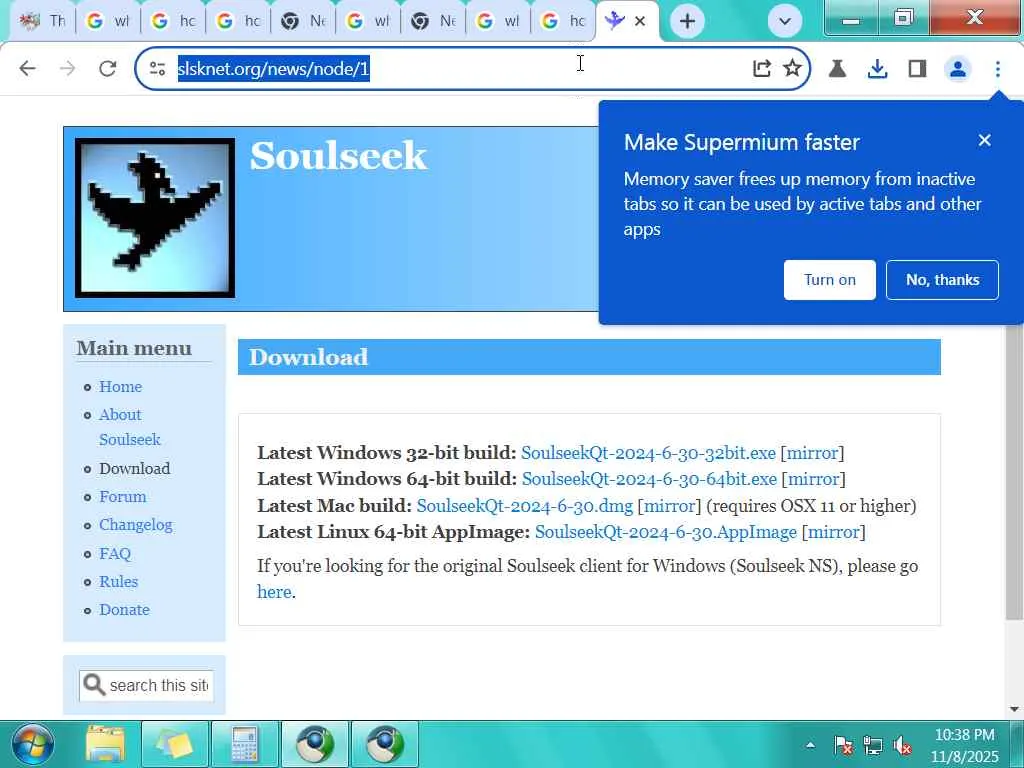The height and width of the screenshot is (768, 1024).
Task: Select Download in main menu
Action: click(x=135, y=468)
